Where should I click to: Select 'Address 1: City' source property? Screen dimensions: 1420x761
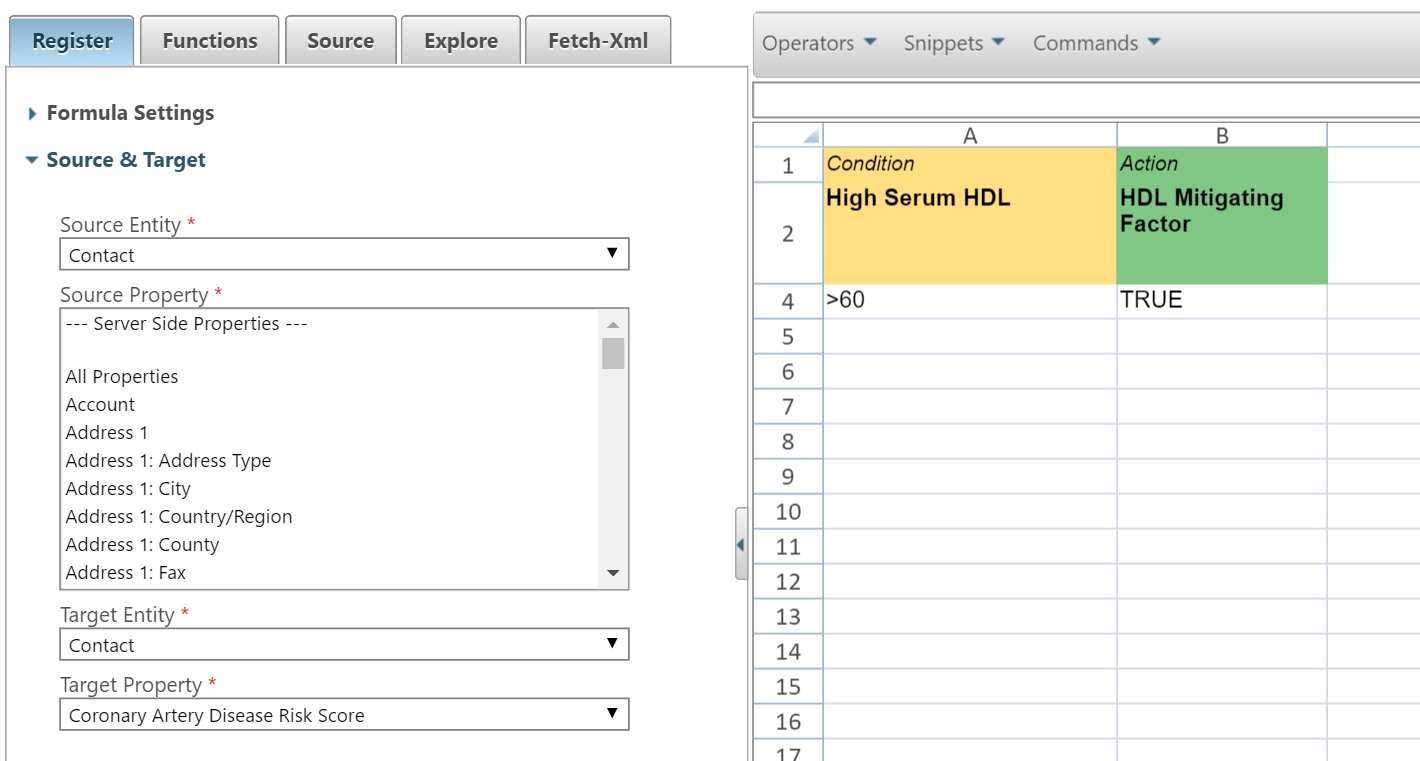(x=128, y=489)
